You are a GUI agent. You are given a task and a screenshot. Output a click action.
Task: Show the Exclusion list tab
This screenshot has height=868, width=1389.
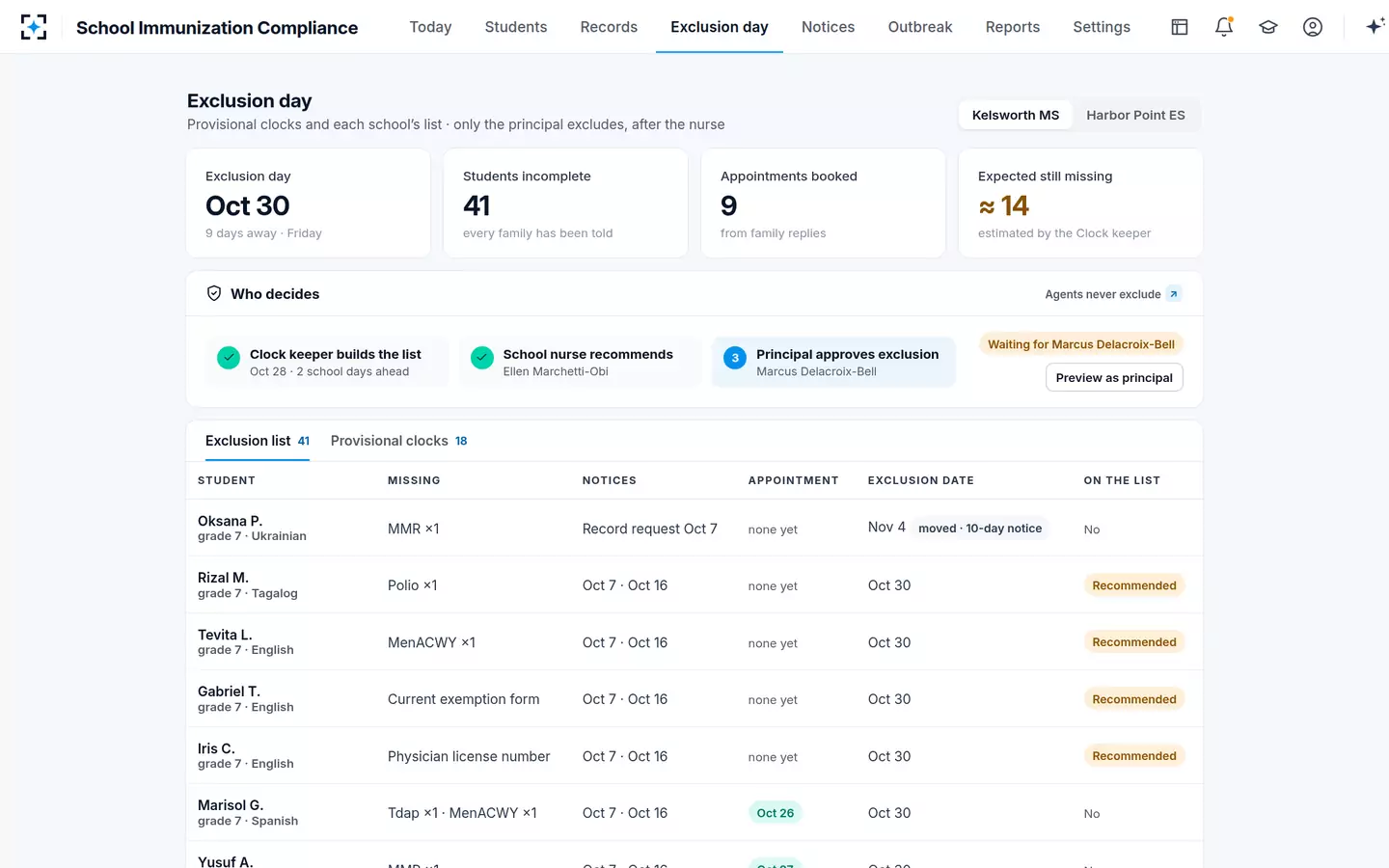(x=258, y=441)
